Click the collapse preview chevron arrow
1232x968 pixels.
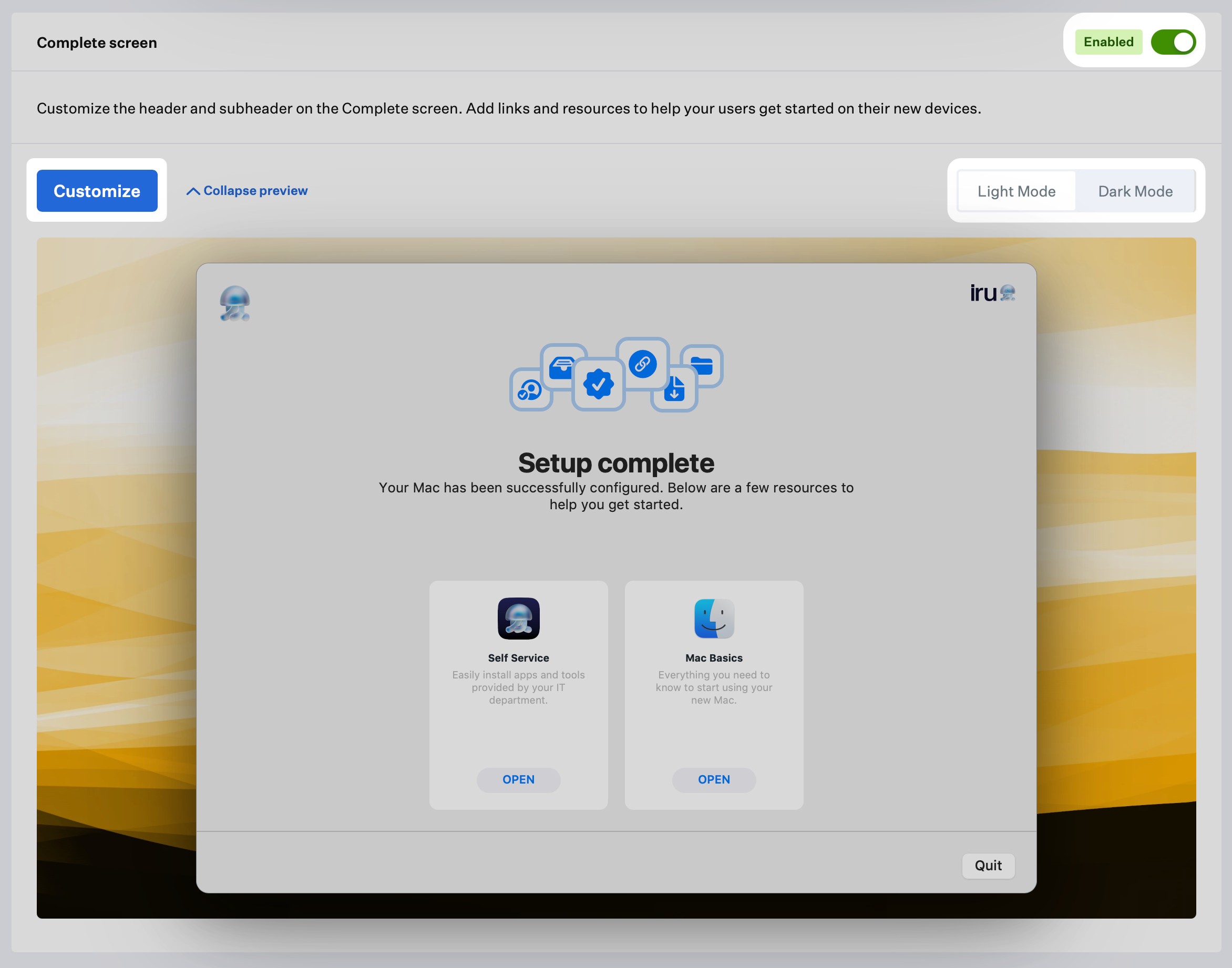tap(193, 192)
